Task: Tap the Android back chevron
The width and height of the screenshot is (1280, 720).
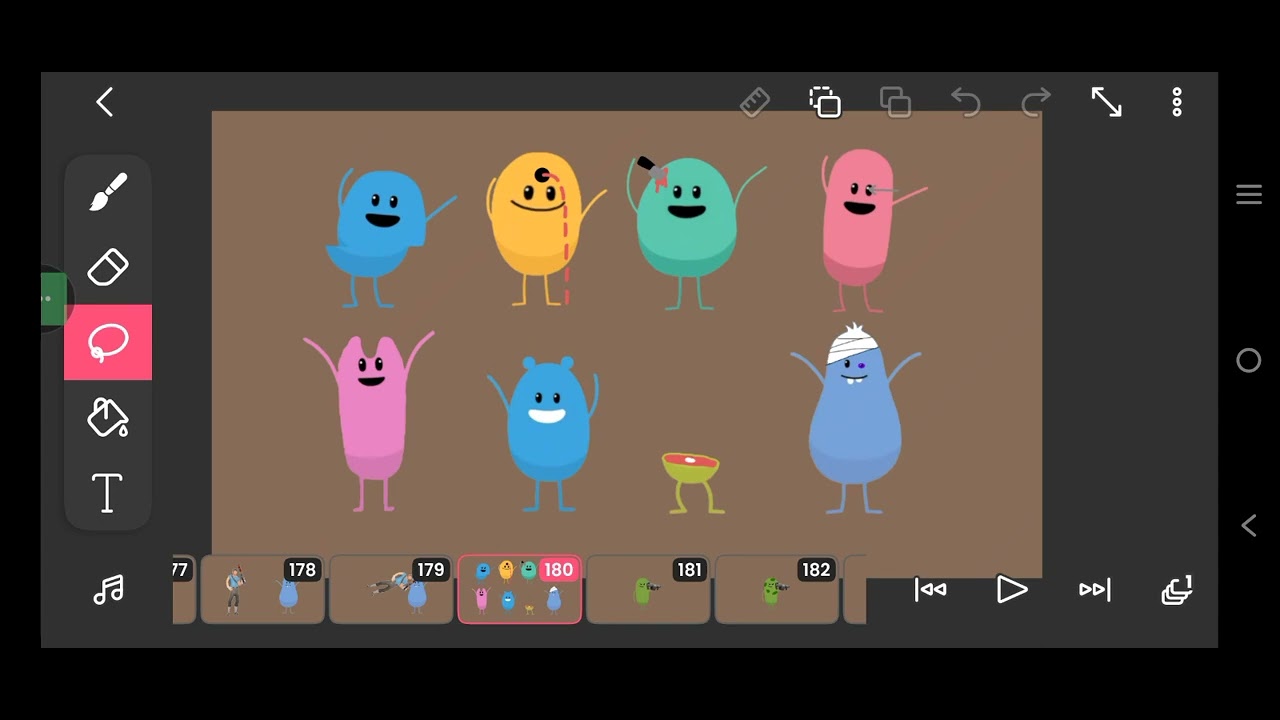Action: [x=1249, y=525]
